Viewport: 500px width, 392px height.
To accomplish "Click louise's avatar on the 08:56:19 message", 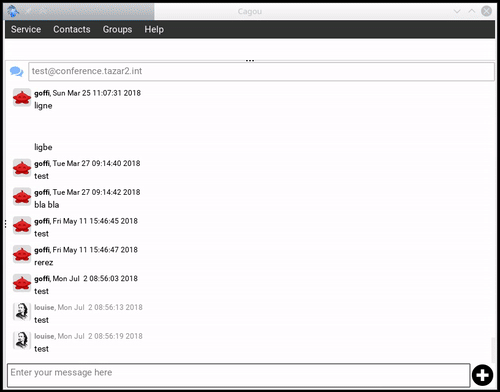I will (x=22, y=340).
